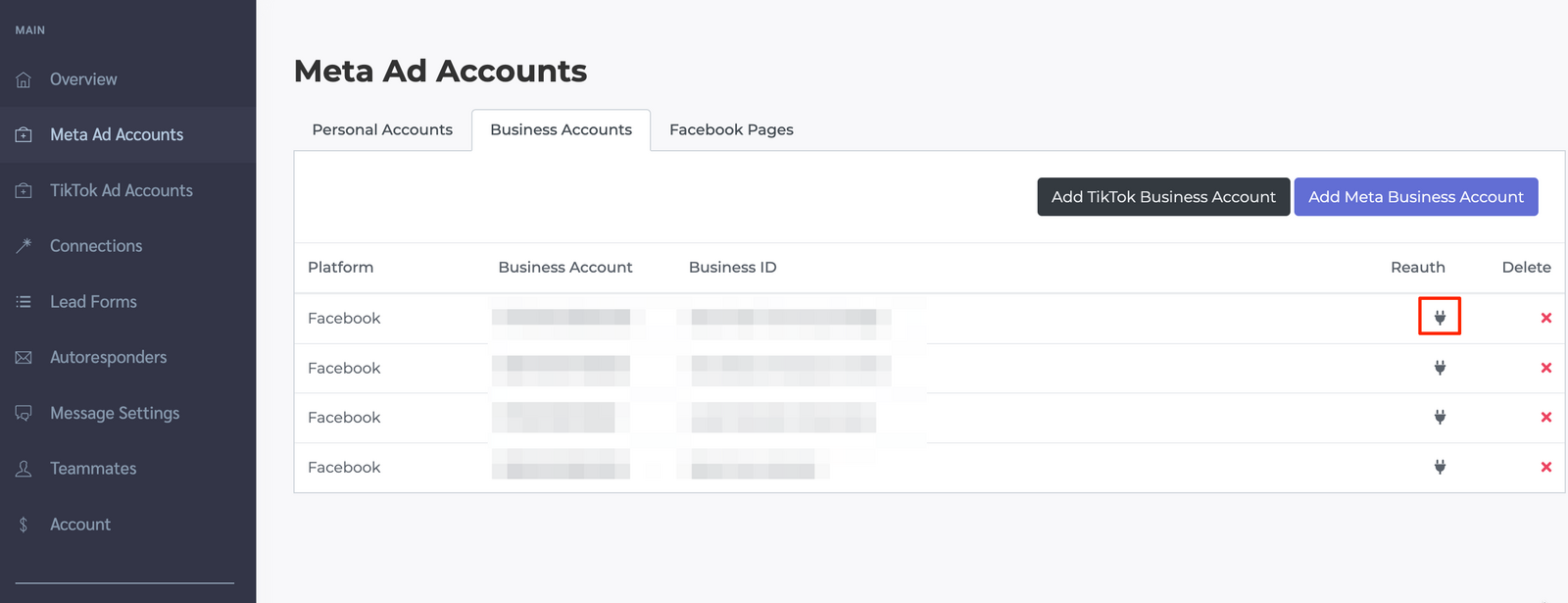Click Add TikTok Business Account button
Image resolution: width=1568 pixels, height=603 pixels.
(1163, 197)
